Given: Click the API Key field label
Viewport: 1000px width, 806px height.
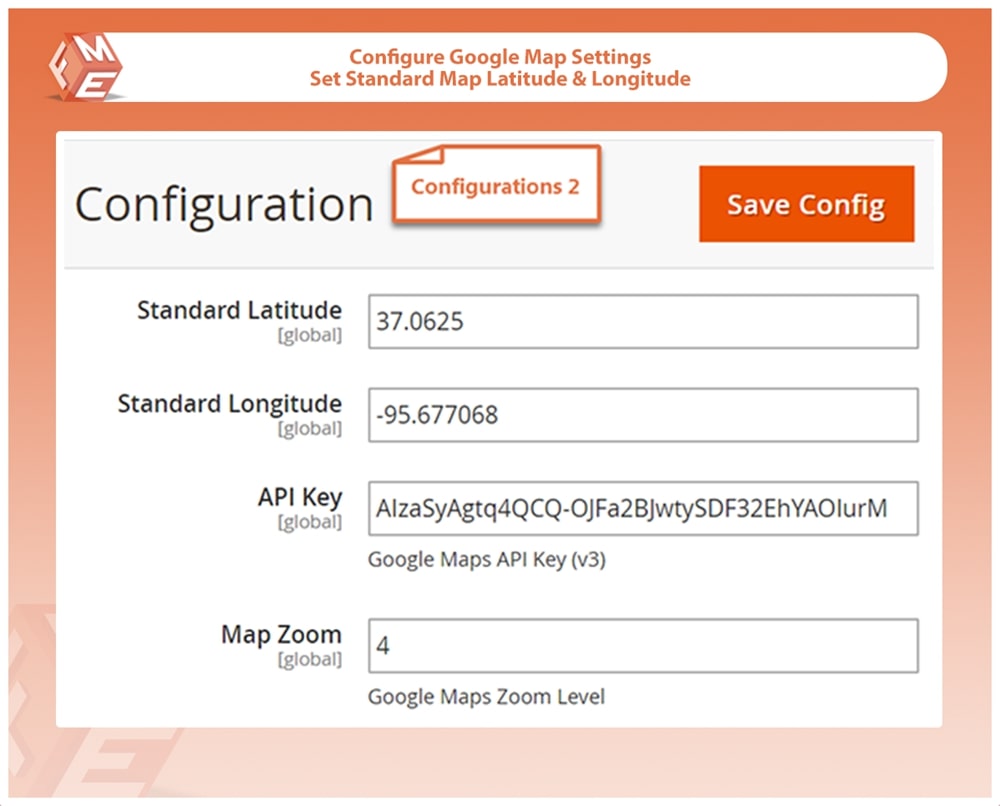Looking at the screenshot, I should [299, 497].
